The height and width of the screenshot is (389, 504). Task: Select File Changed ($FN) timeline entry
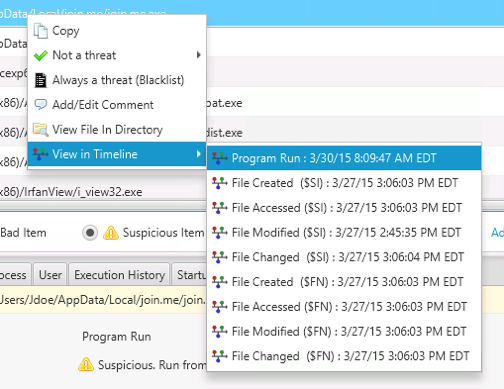[344, 356]
